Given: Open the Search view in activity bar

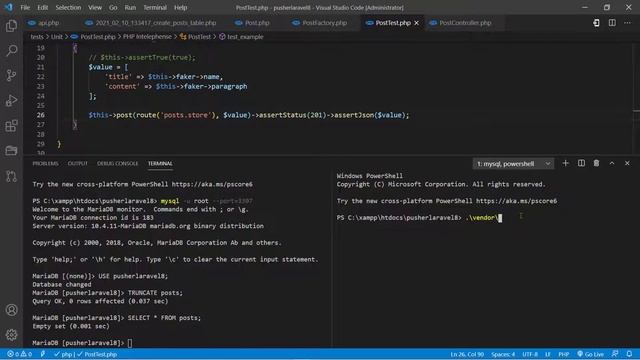Looking at the screenshot, I should (11, 51).
